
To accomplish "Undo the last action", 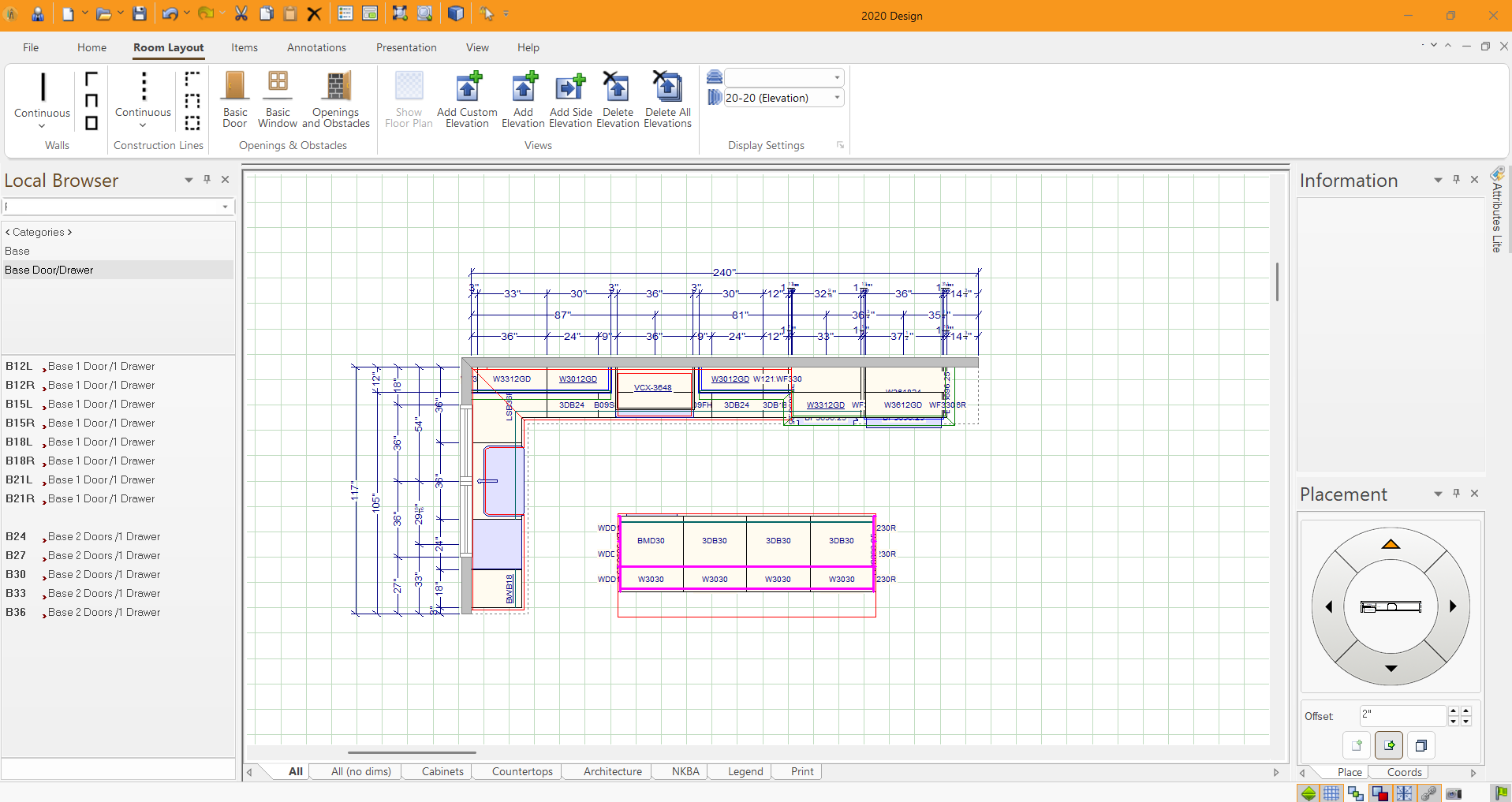I will pos(170,14).
